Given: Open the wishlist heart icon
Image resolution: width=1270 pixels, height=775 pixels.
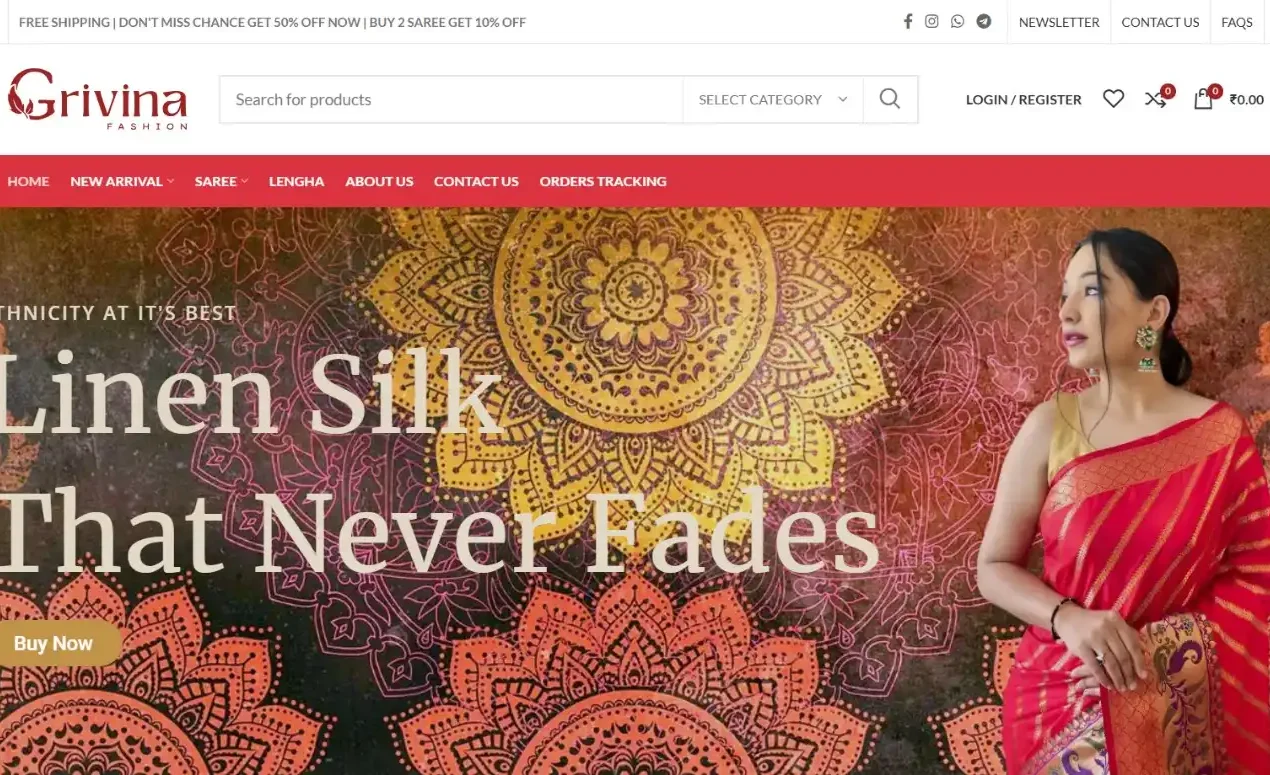Looking at the screenshot, I should pos(1113,99).
